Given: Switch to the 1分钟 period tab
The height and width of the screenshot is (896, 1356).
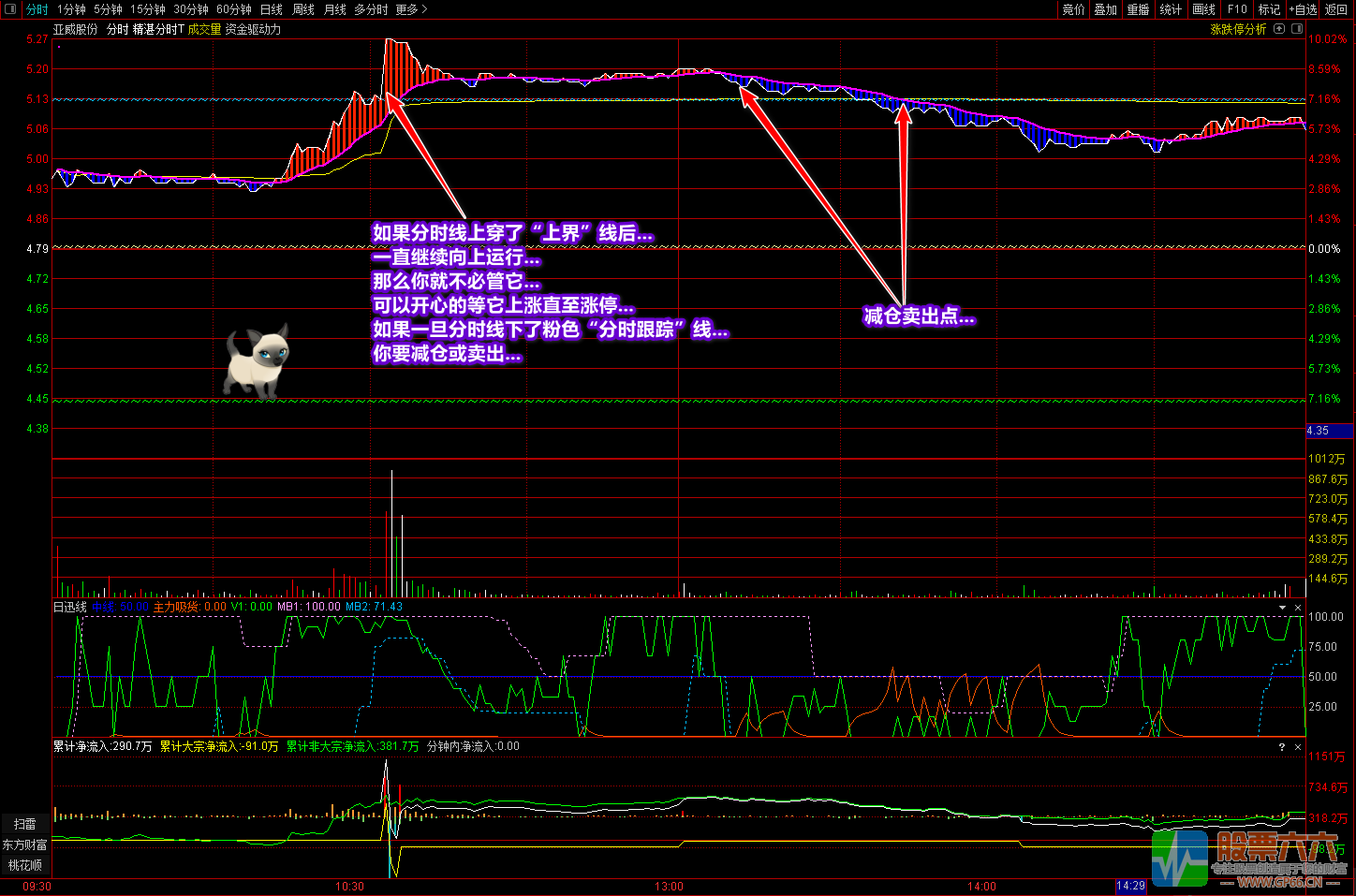Looking at the screenshot, I should click(71, 9).
